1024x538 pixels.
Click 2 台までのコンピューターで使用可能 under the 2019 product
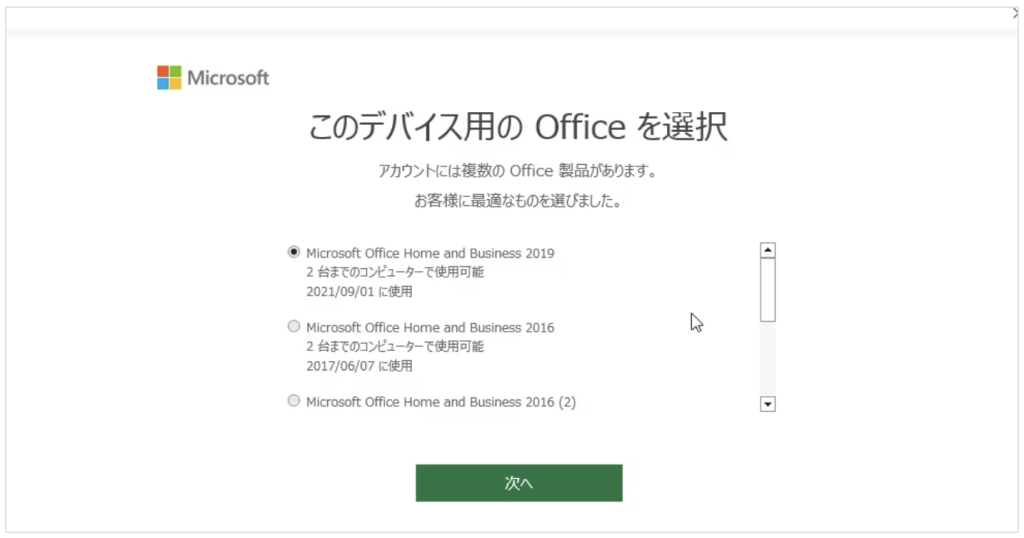point(395,272)
